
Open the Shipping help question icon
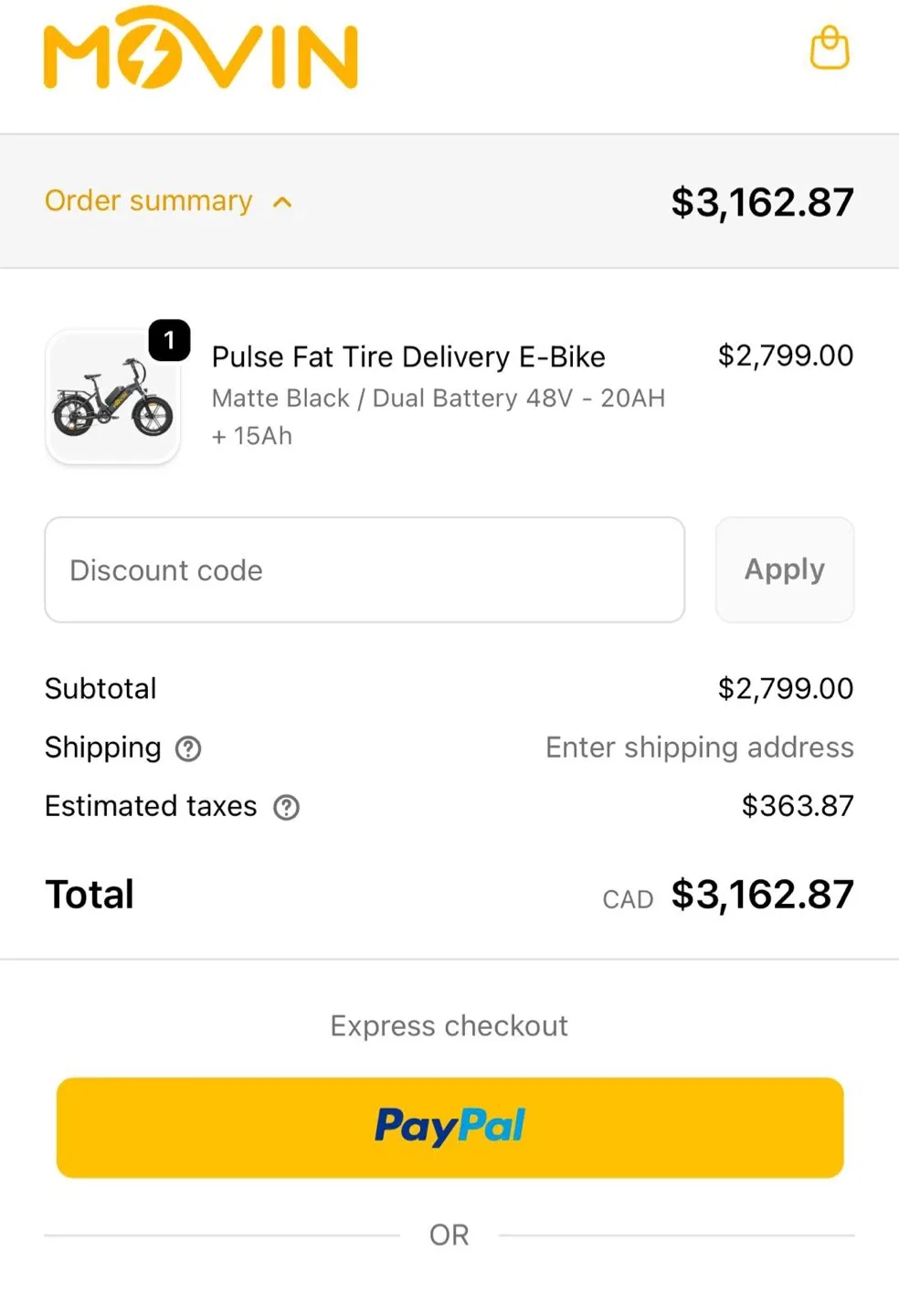188,748
